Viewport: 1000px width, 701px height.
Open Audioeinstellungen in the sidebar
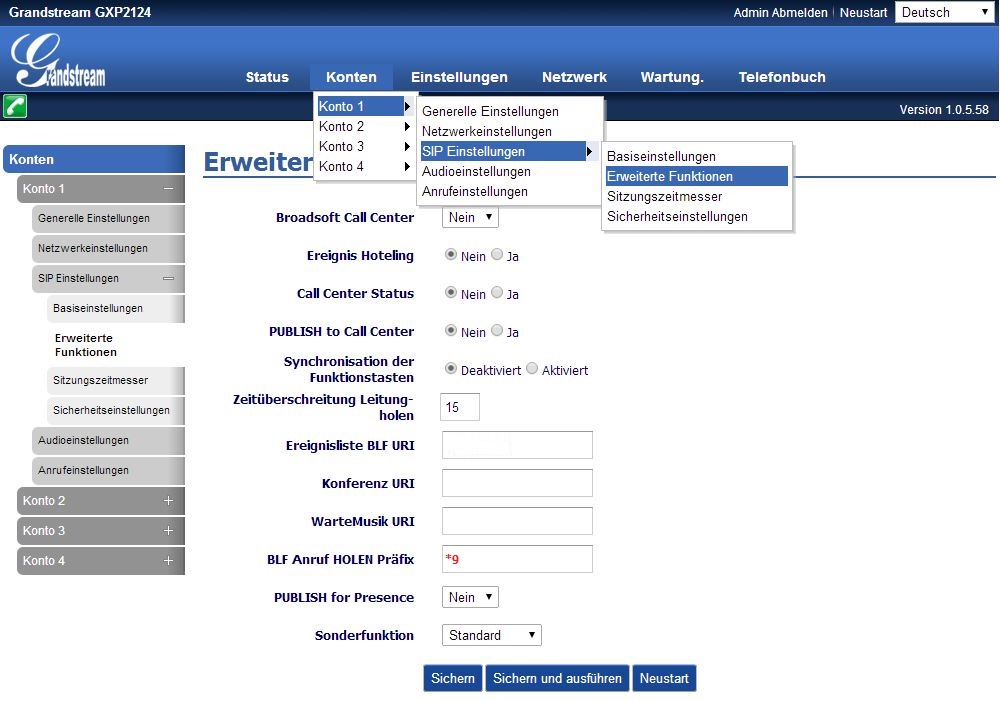84,440
